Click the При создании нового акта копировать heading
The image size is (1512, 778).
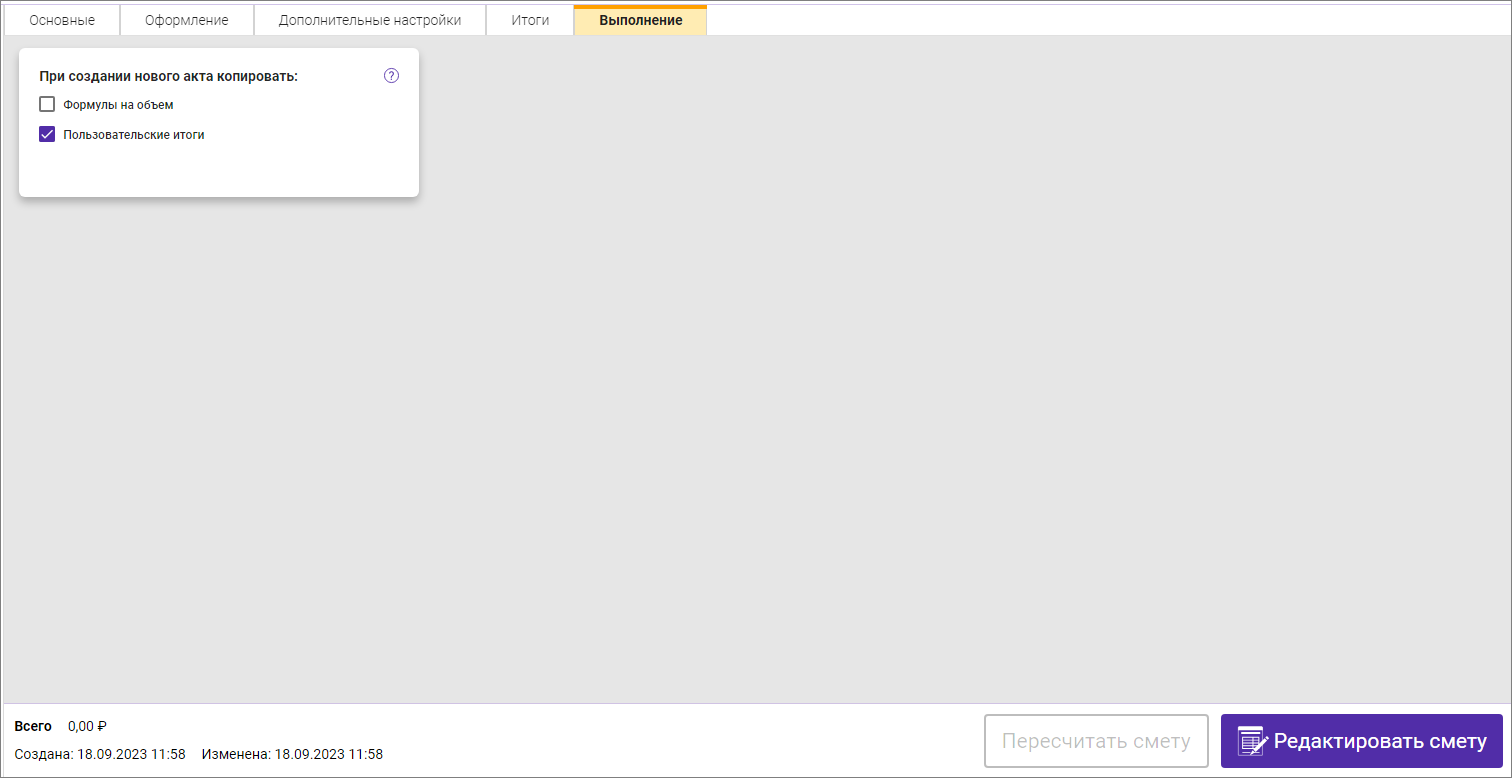tap(168, 76)
